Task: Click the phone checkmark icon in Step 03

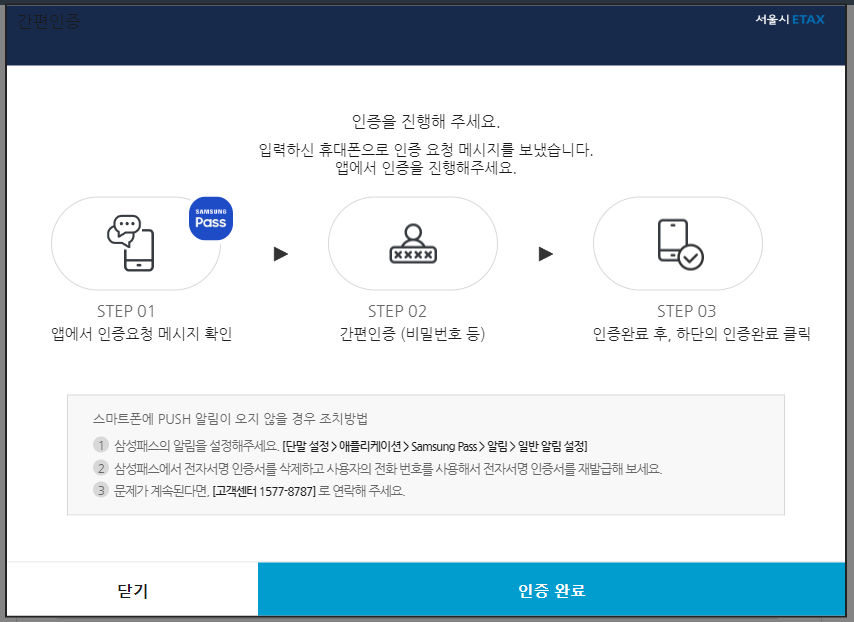Action: point(680,244)
